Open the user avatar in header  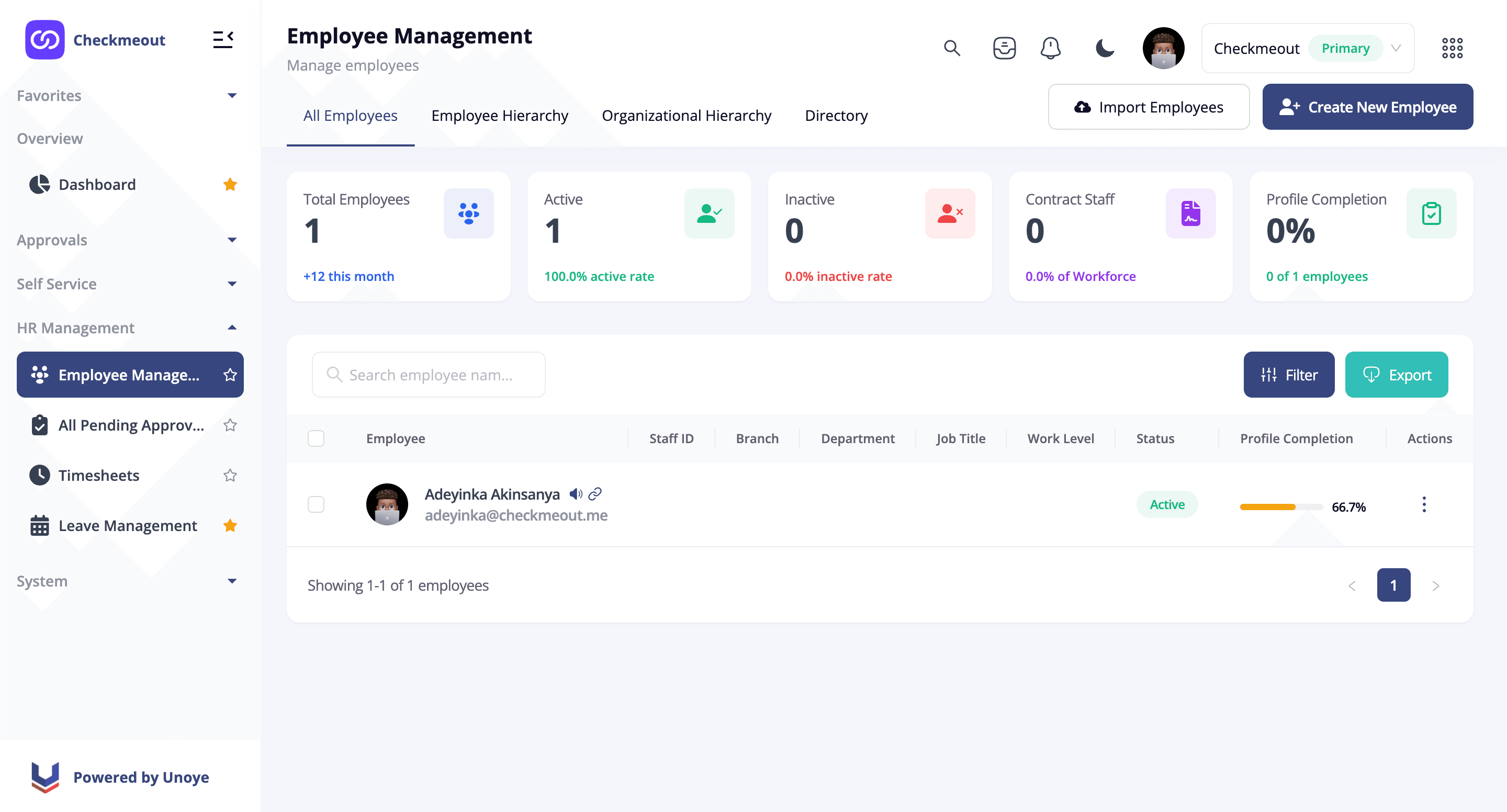1163,48
